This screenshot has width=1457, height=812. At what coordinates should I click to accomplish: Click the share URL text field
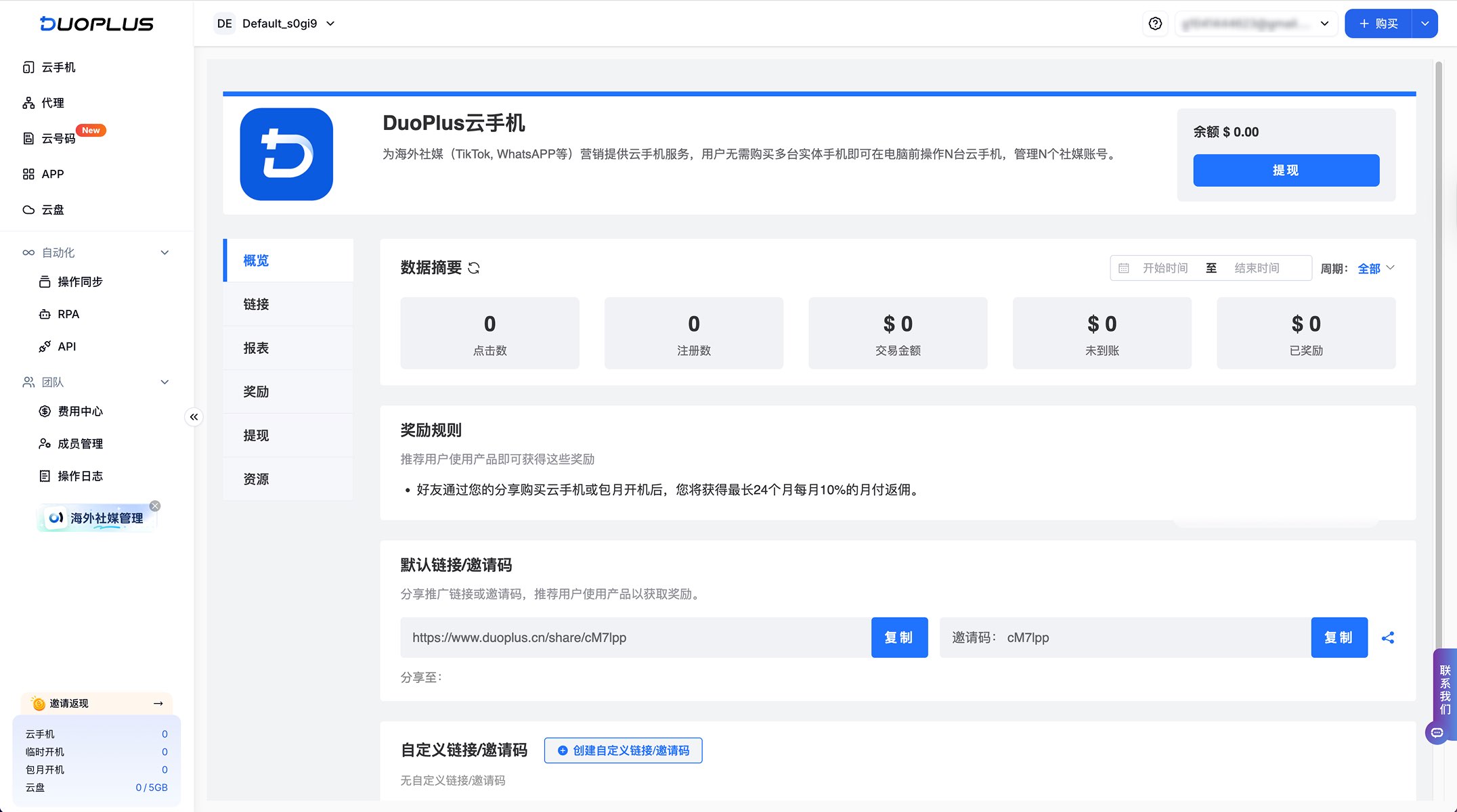[636, 637]
